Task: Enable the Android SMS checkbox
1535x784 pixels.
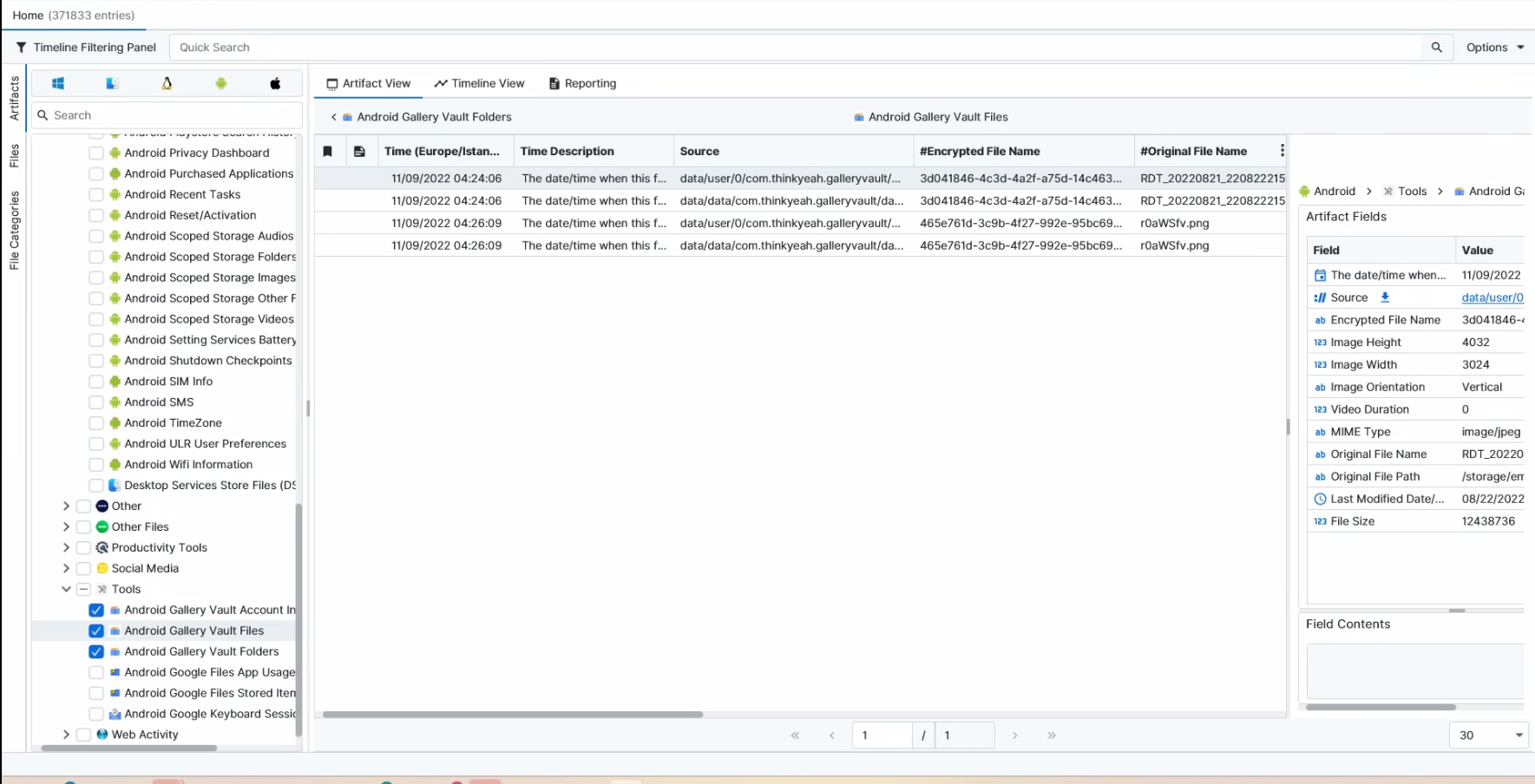Action: (x=96, y=402)
